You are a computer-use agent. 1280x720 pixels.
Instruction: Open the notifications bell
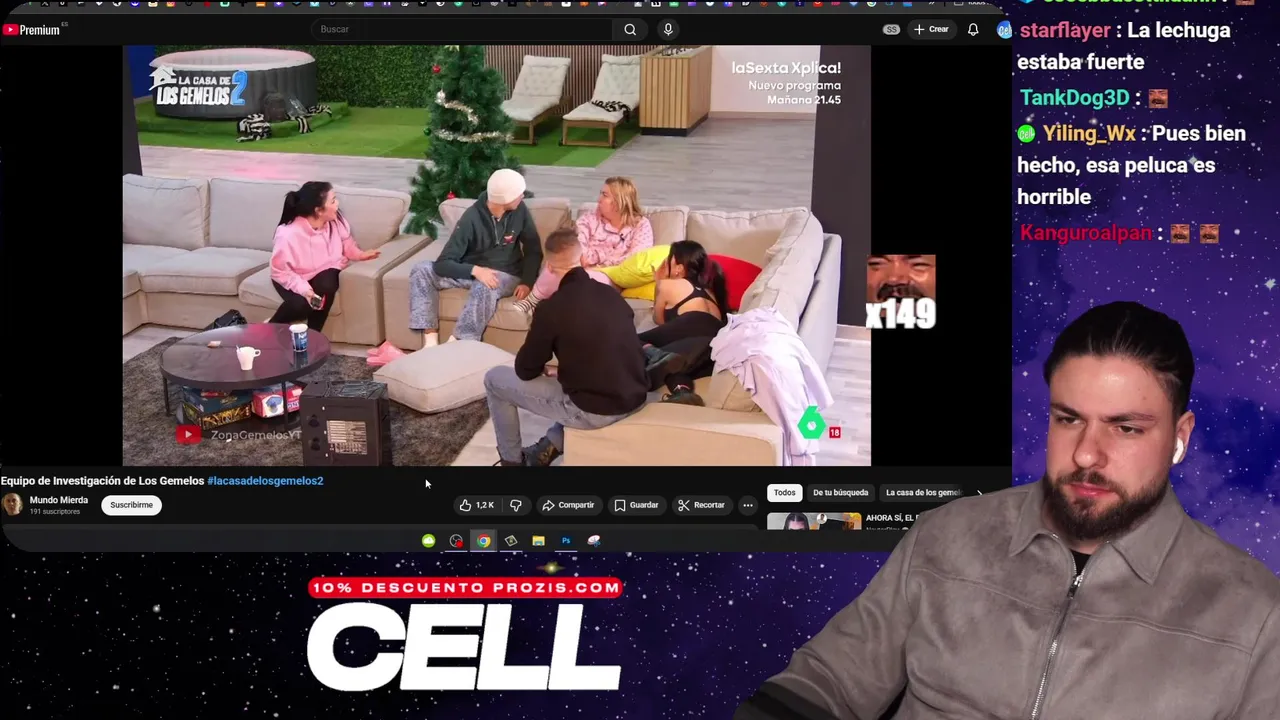(x=973, y=29)
